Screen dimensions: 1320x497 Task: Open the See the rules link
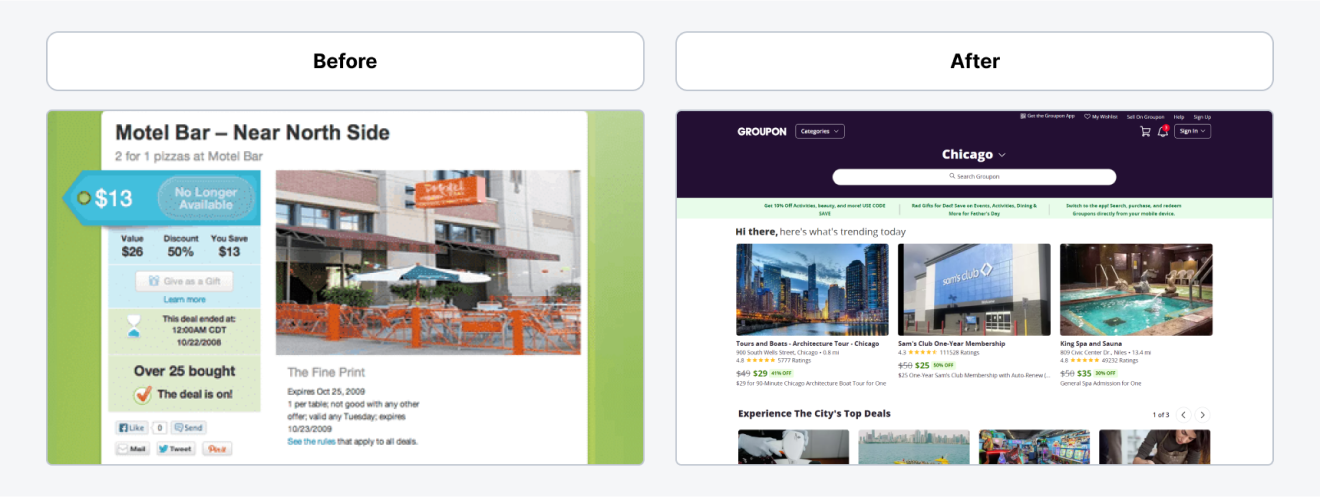tap(311, 441)
